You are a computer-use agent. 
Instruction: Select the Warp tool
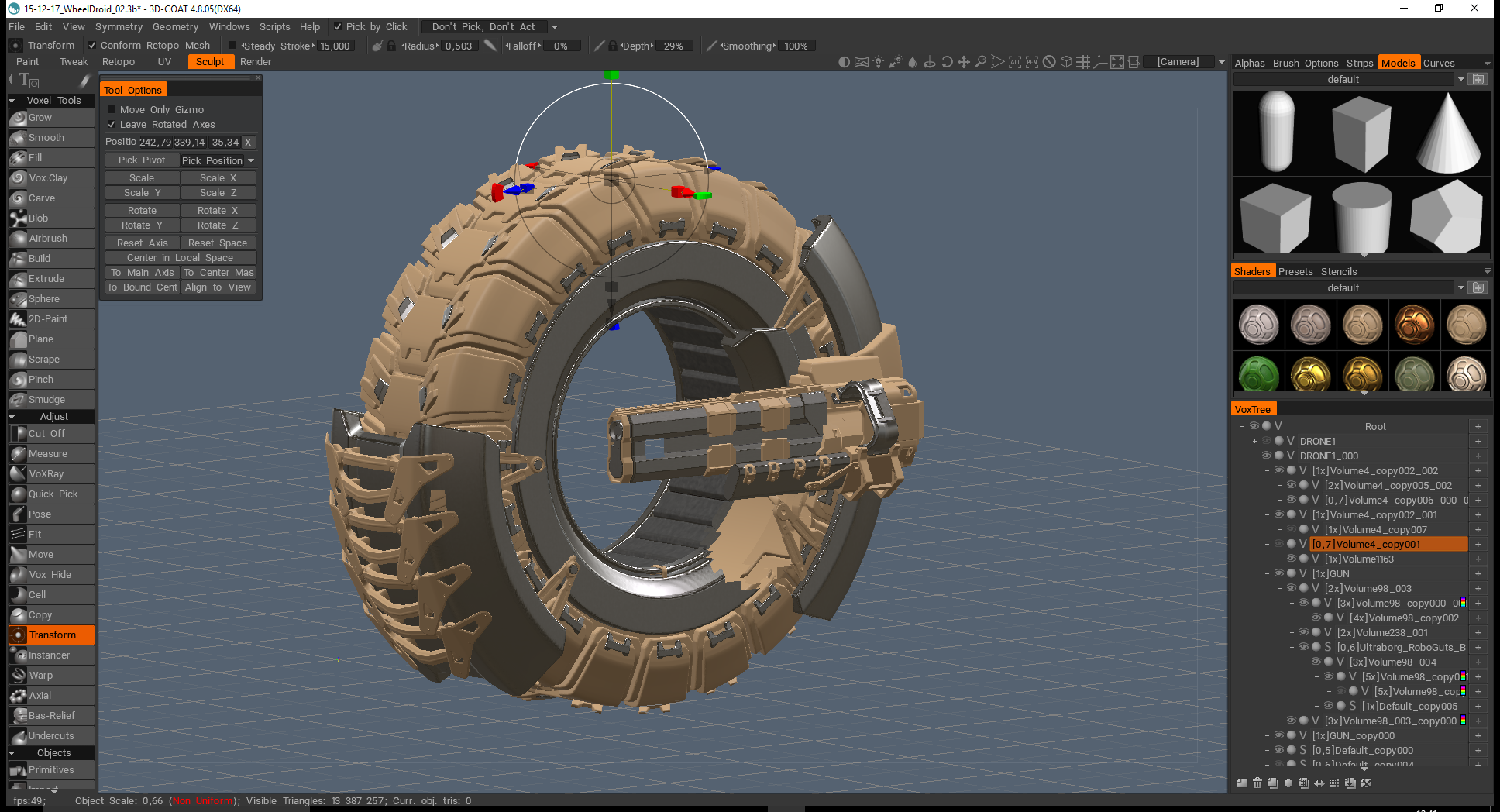(40, 675)
